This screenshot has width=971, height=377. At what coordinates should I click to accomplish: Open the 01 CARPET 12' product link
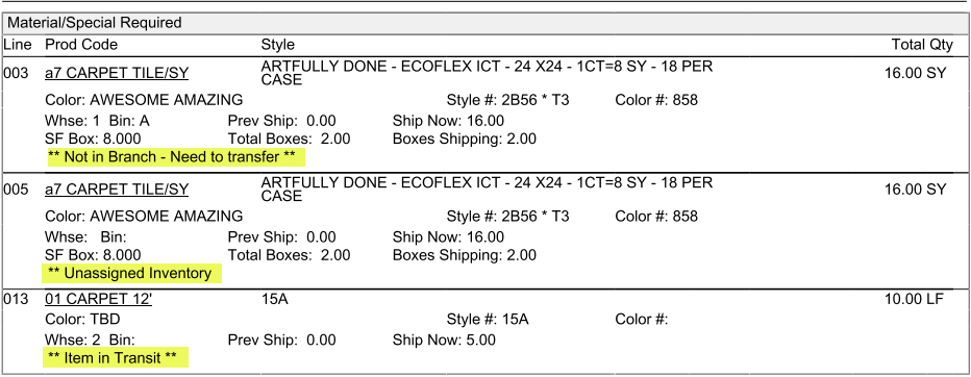click(99, 300)
